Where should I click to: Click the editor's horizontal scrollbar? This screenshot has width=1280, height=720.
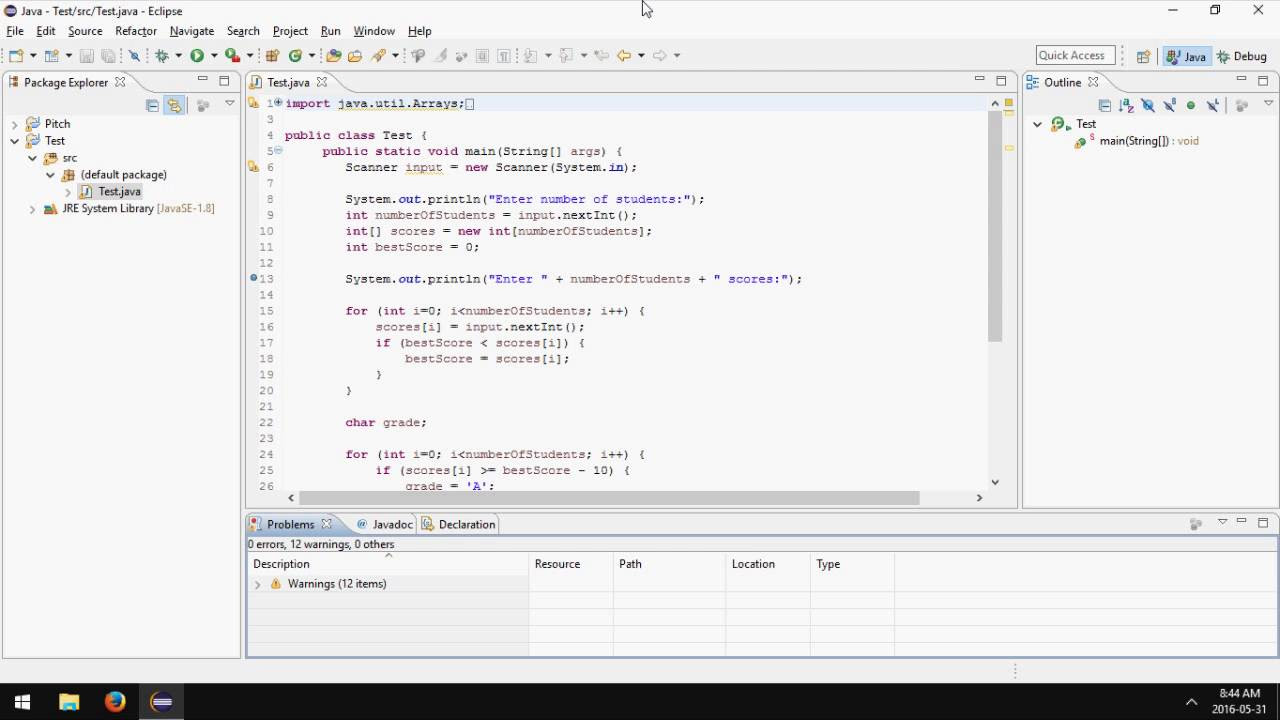pyautogui.click(x=608, y=497)
